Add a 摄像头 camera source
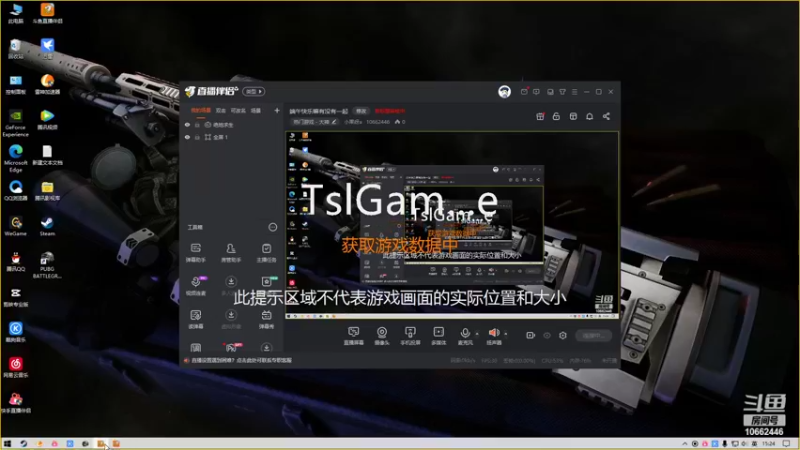The image size is (800, 450). click(382, 336)
